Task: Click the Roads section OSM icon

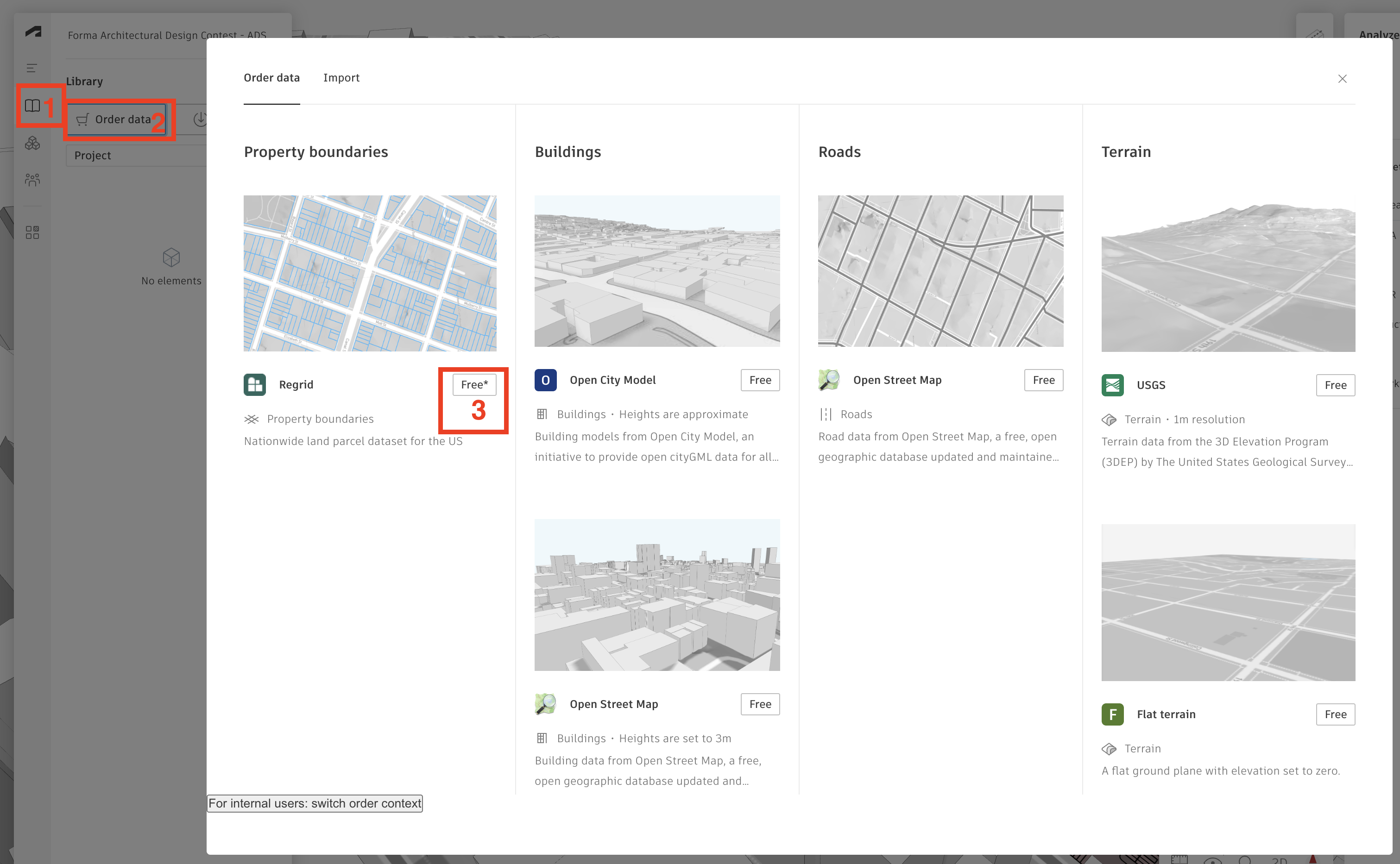Action: [x=828, y=379]
